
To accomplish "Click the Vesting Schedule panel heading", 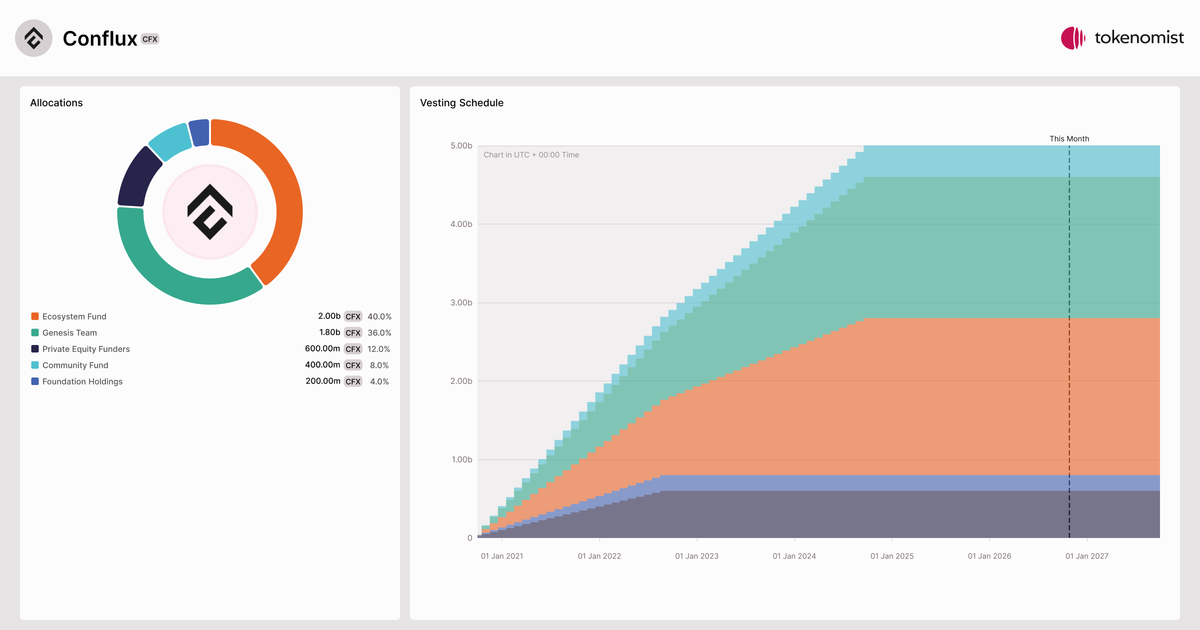I will pyautogui.click(x=462, y=103).
